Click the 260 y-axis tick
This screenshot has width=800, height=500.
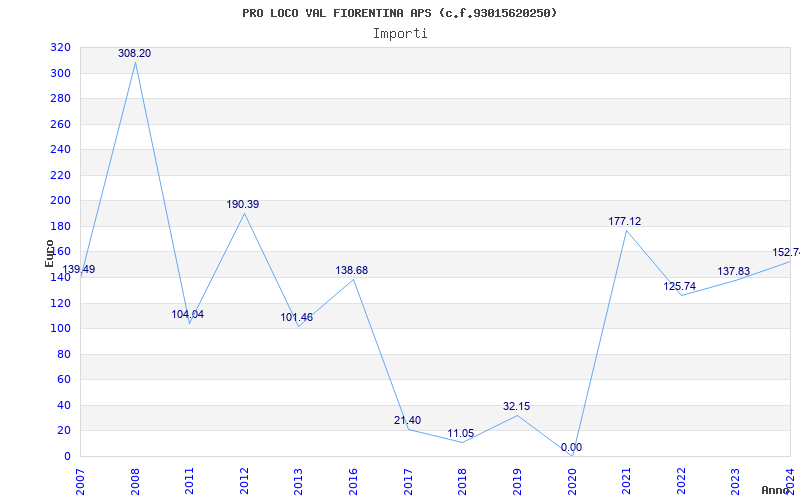point(60,124)
